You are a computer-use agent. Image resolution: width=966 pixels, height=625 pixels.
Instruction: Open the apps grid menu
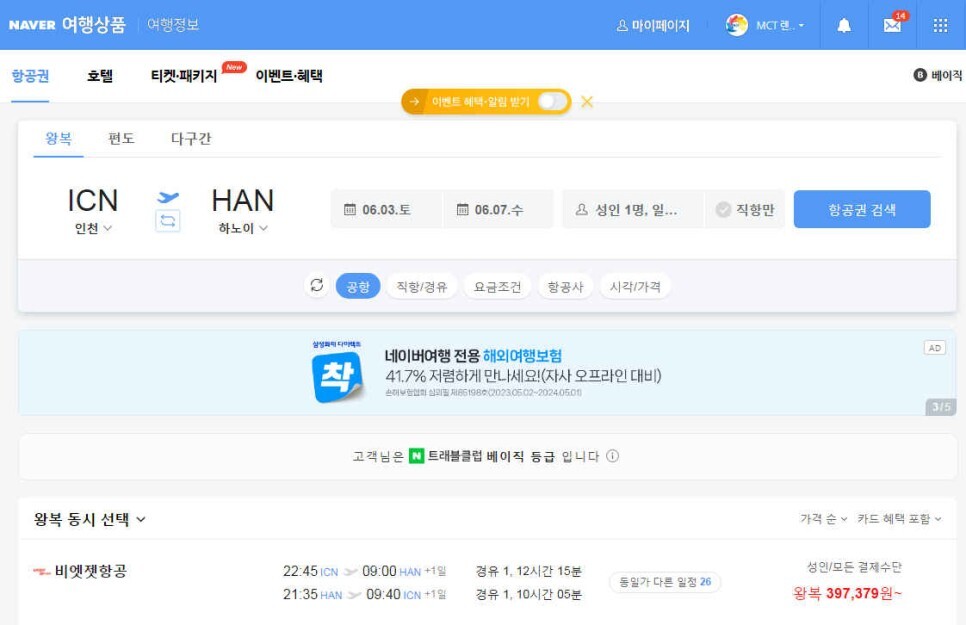(940, 25)
